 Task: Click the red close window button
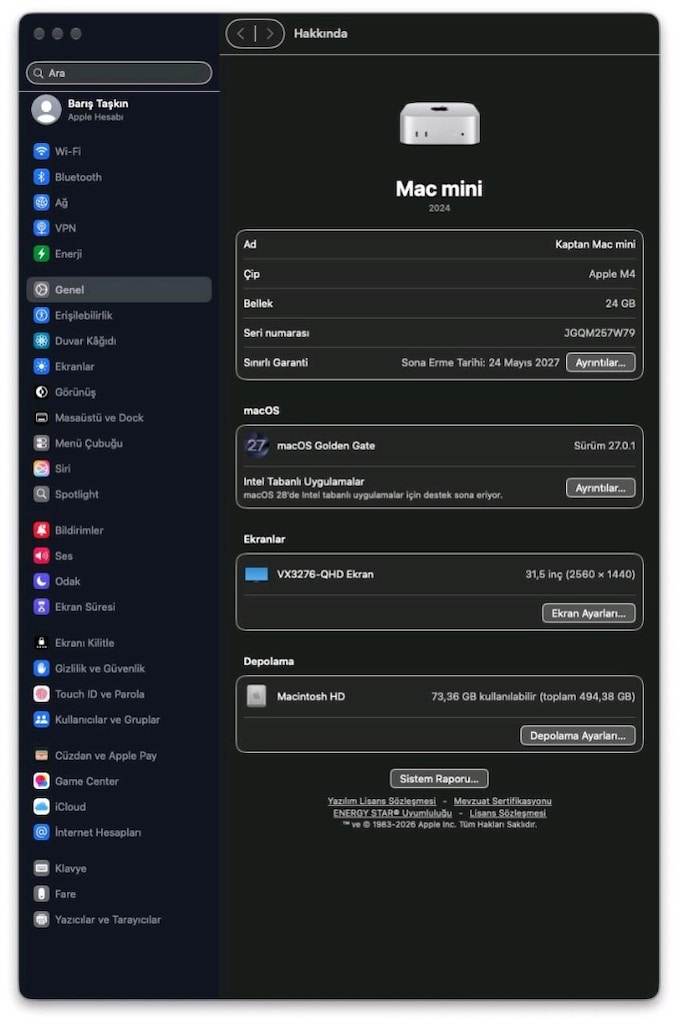[x=39, y=33]
